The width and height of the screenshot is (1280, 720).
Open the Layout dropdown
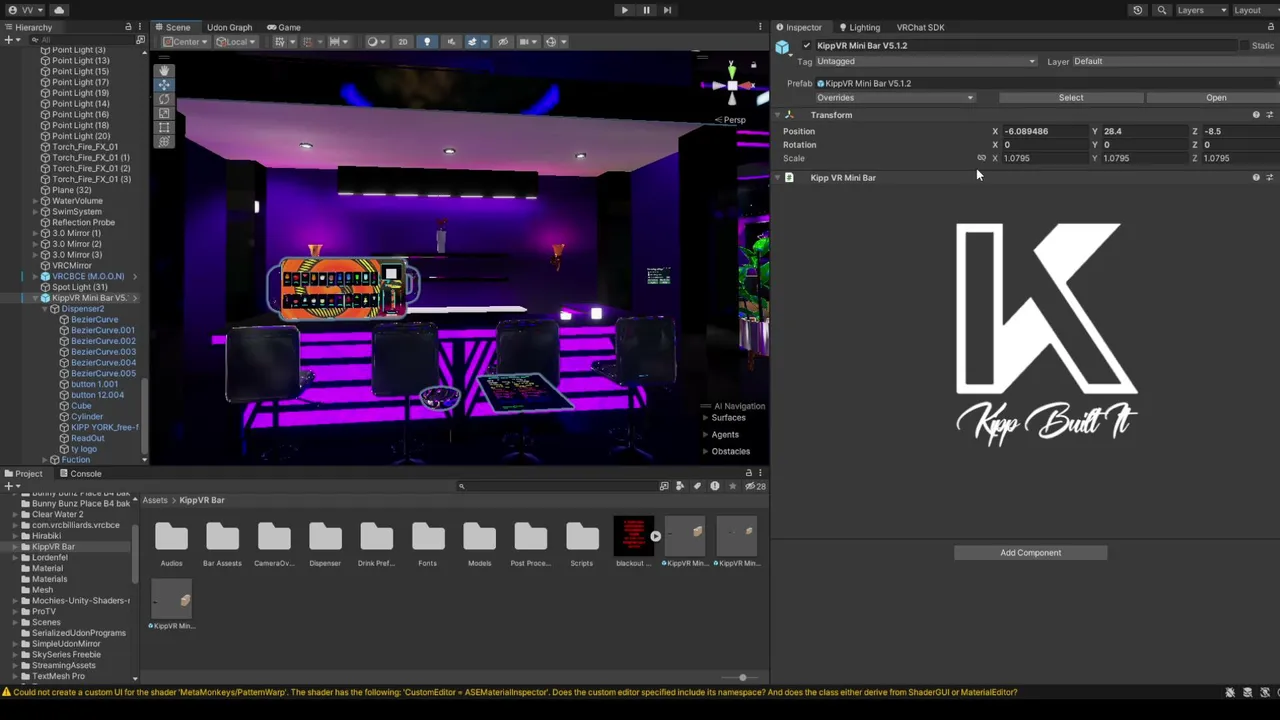pos(1254,10)
